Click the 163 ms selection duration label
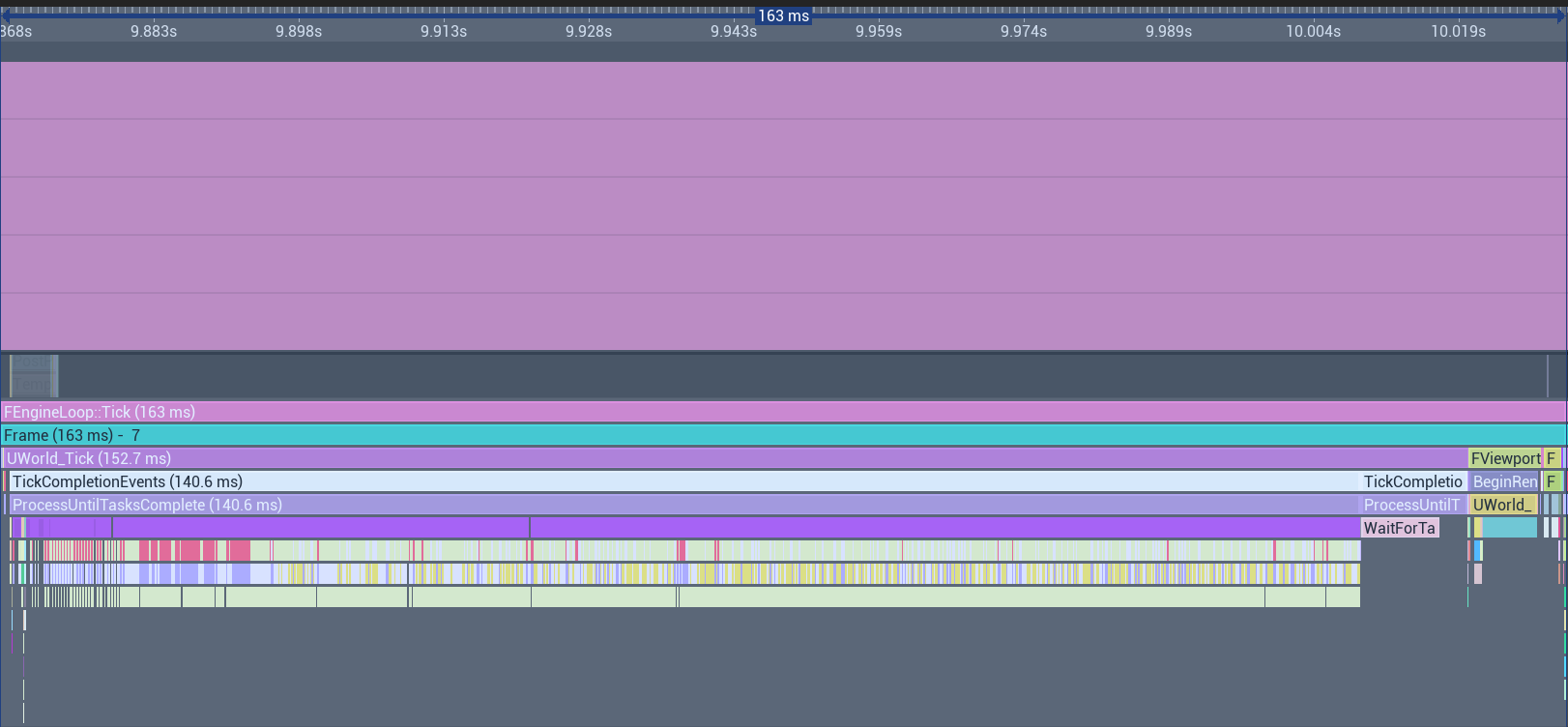Image resolution: width=1568 pixels, height=727 pixels. [783, 15]
